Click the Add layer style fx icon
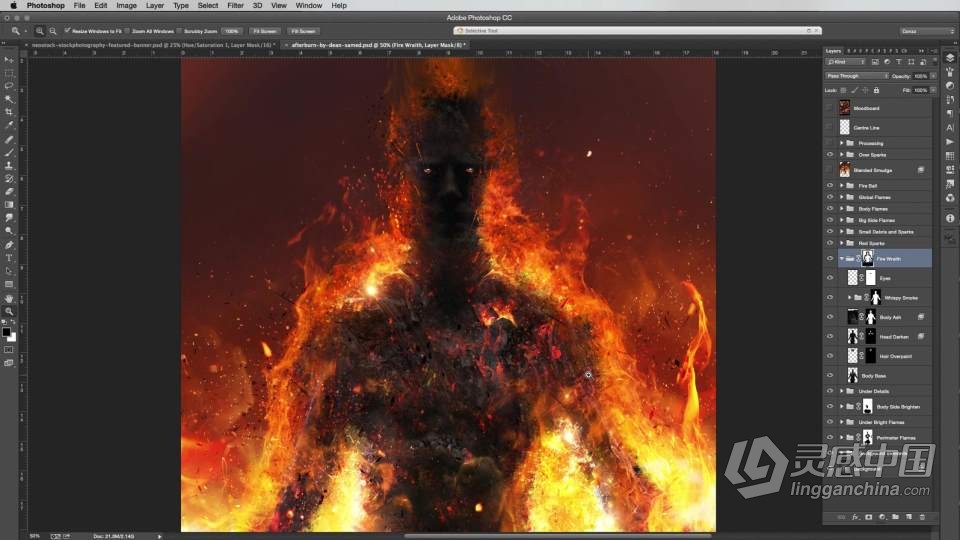Image resolution: width=960 pixels, height=540 pixels. tap(855, 517)
